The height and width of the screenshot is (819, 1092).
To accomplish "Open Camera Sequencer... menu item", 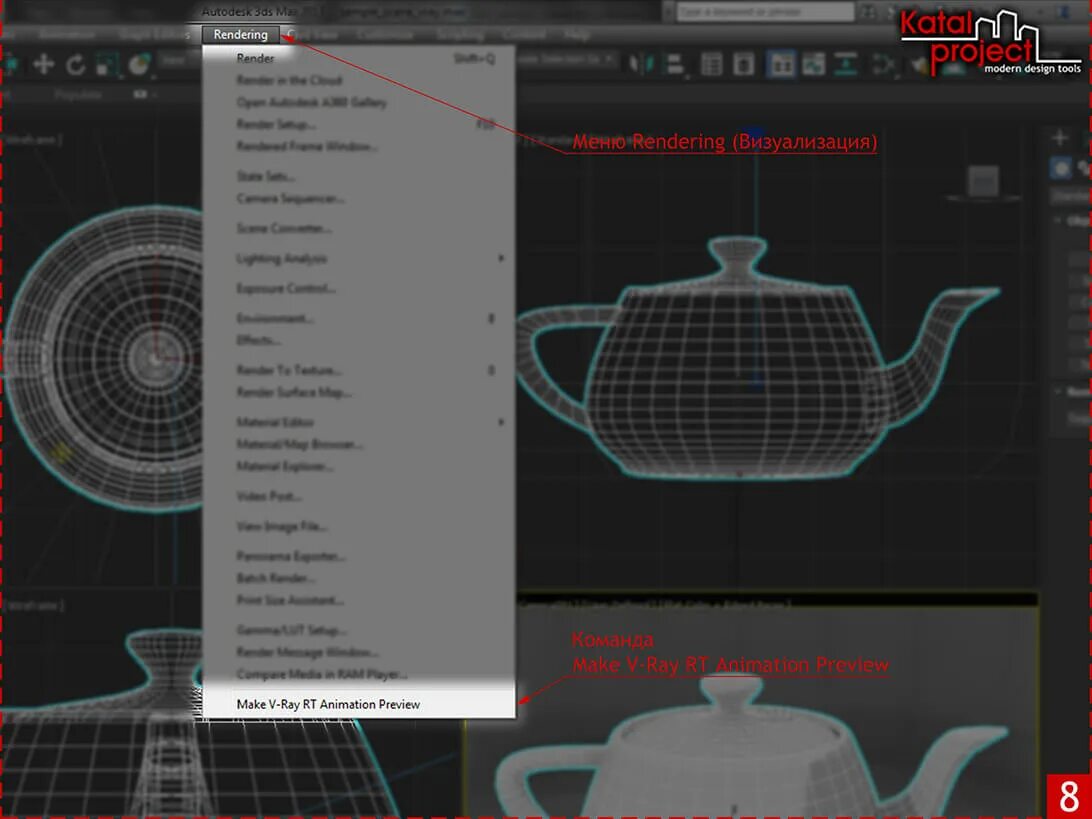I will pos(359,198).
